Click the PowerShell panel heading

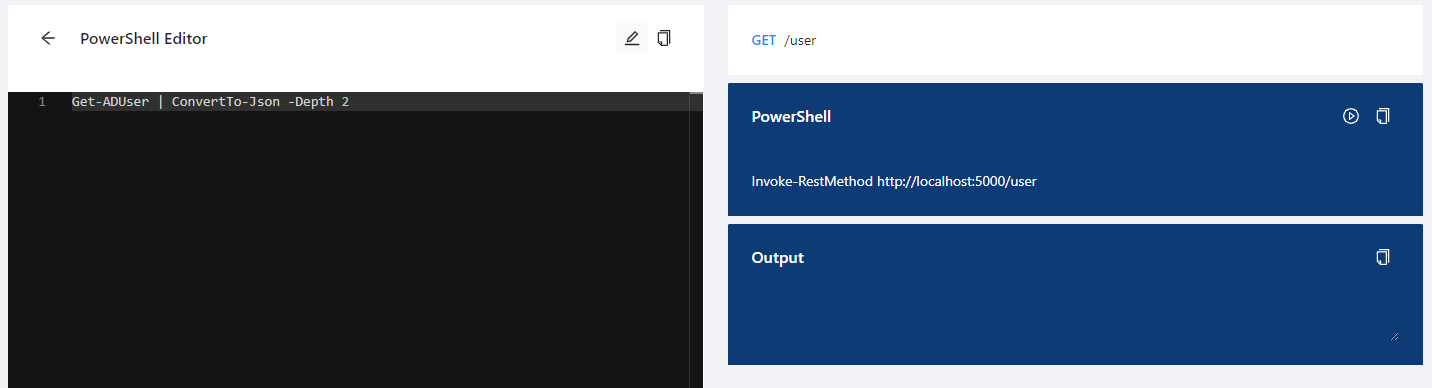point(791,117)
